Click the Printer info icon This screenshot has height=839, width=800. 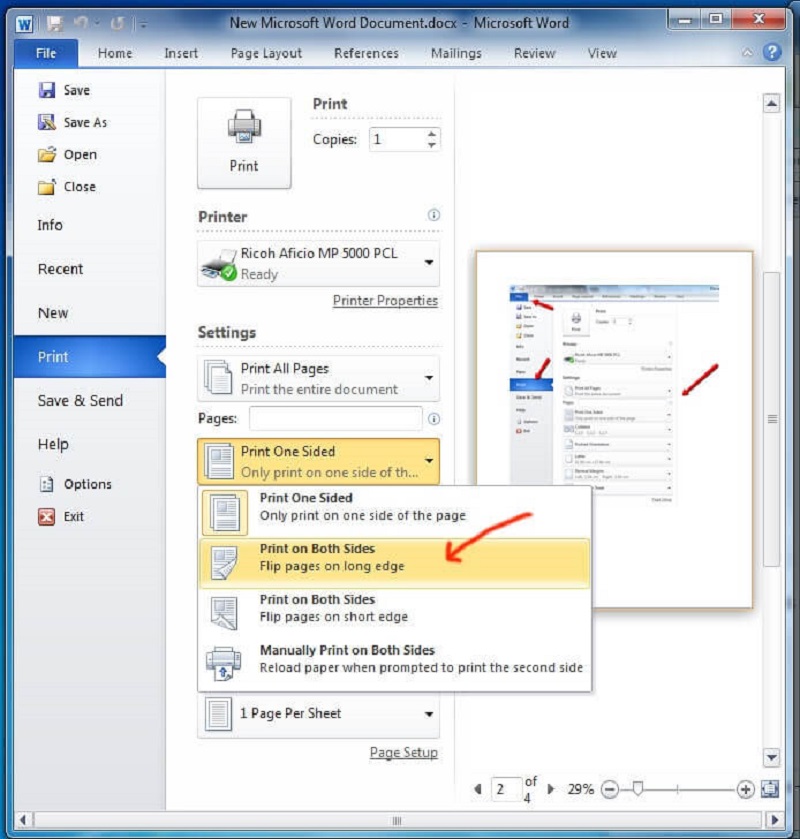(434, 215)
